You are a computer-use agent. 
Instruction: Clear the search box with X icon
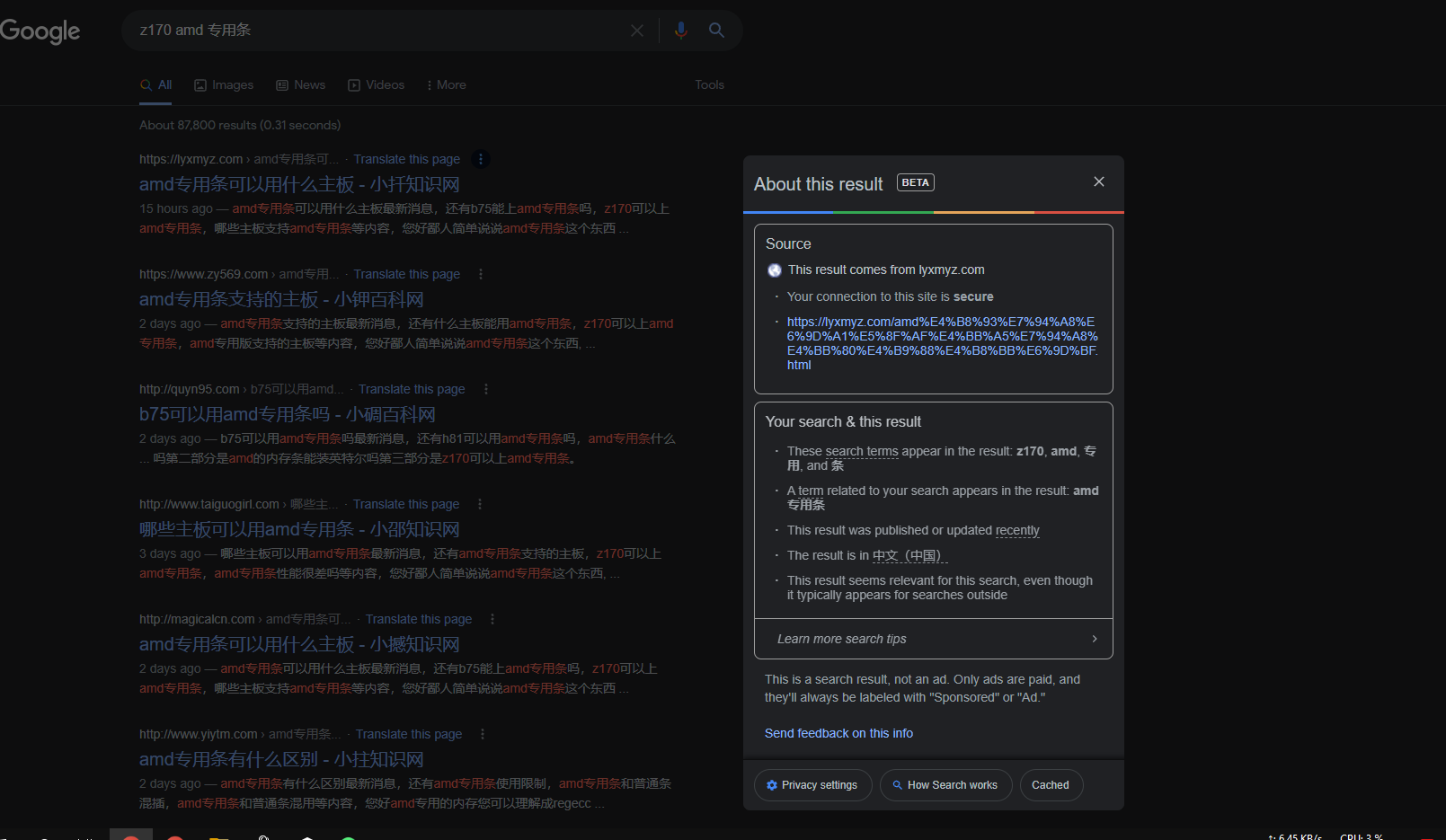(x=636, y=31)
